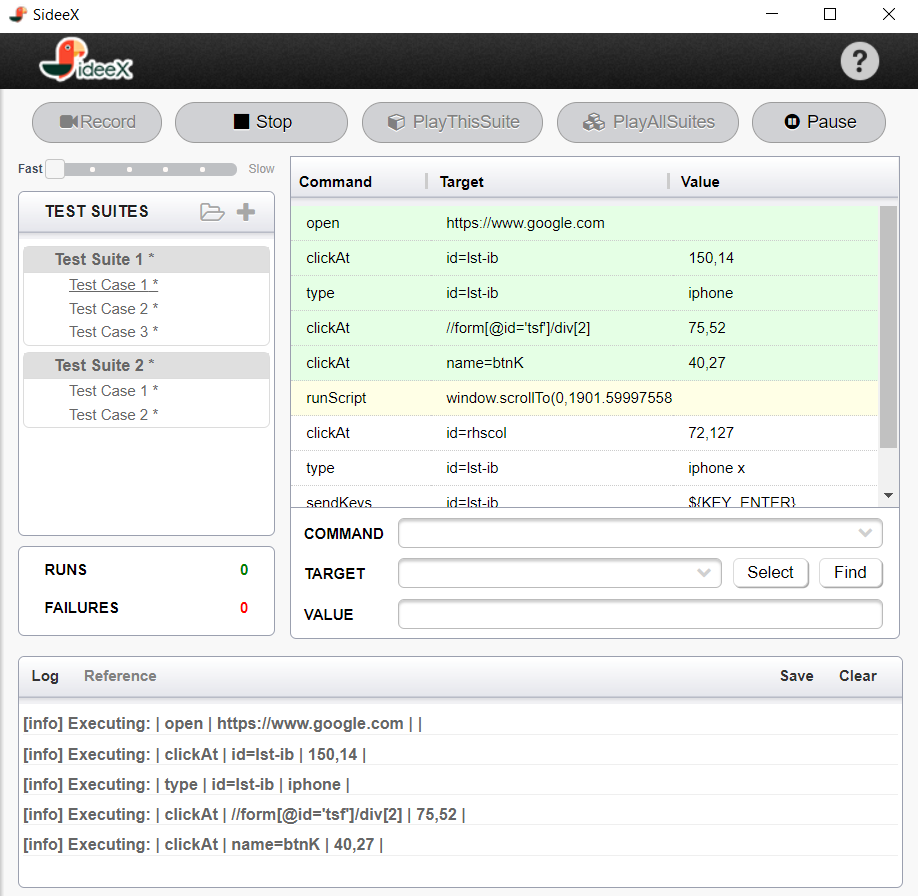Screen dimensions: 918x896
Task: Expand the TARGET dropdown arrow
Action: coord(704,573)
